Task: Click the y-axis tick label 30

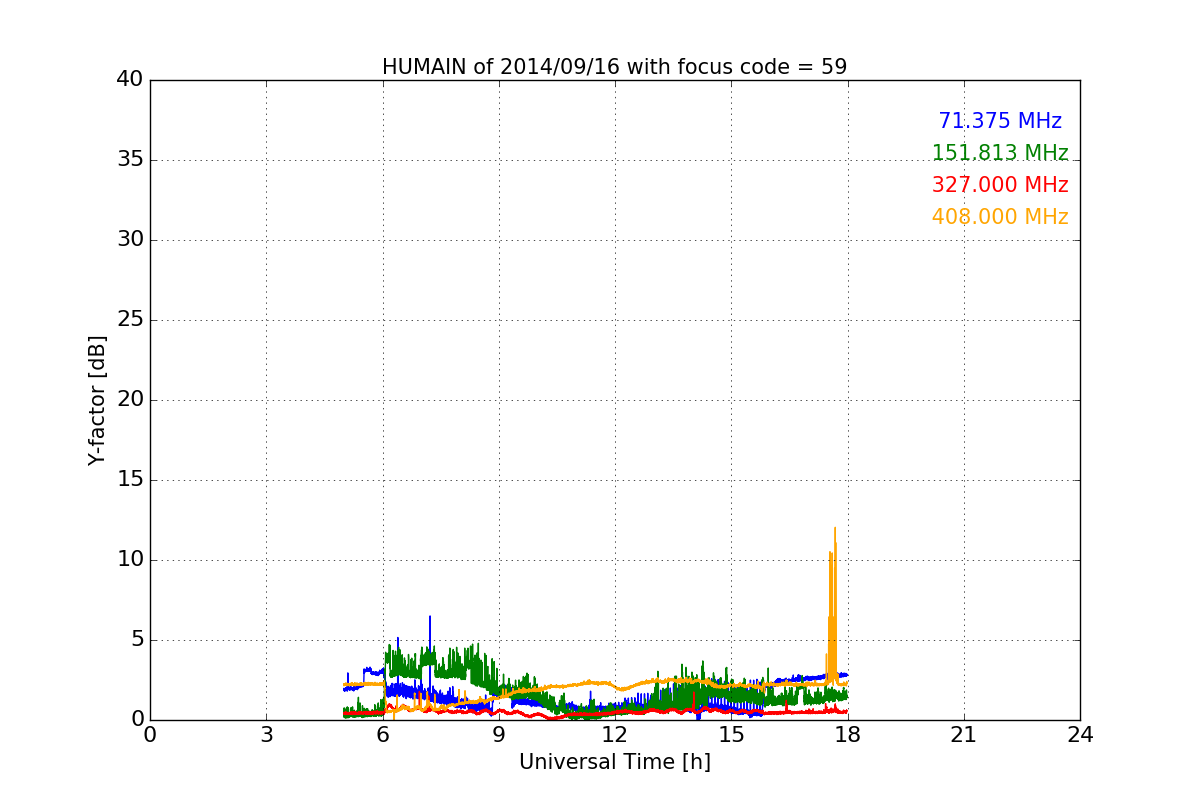Action: click(130, 240)
